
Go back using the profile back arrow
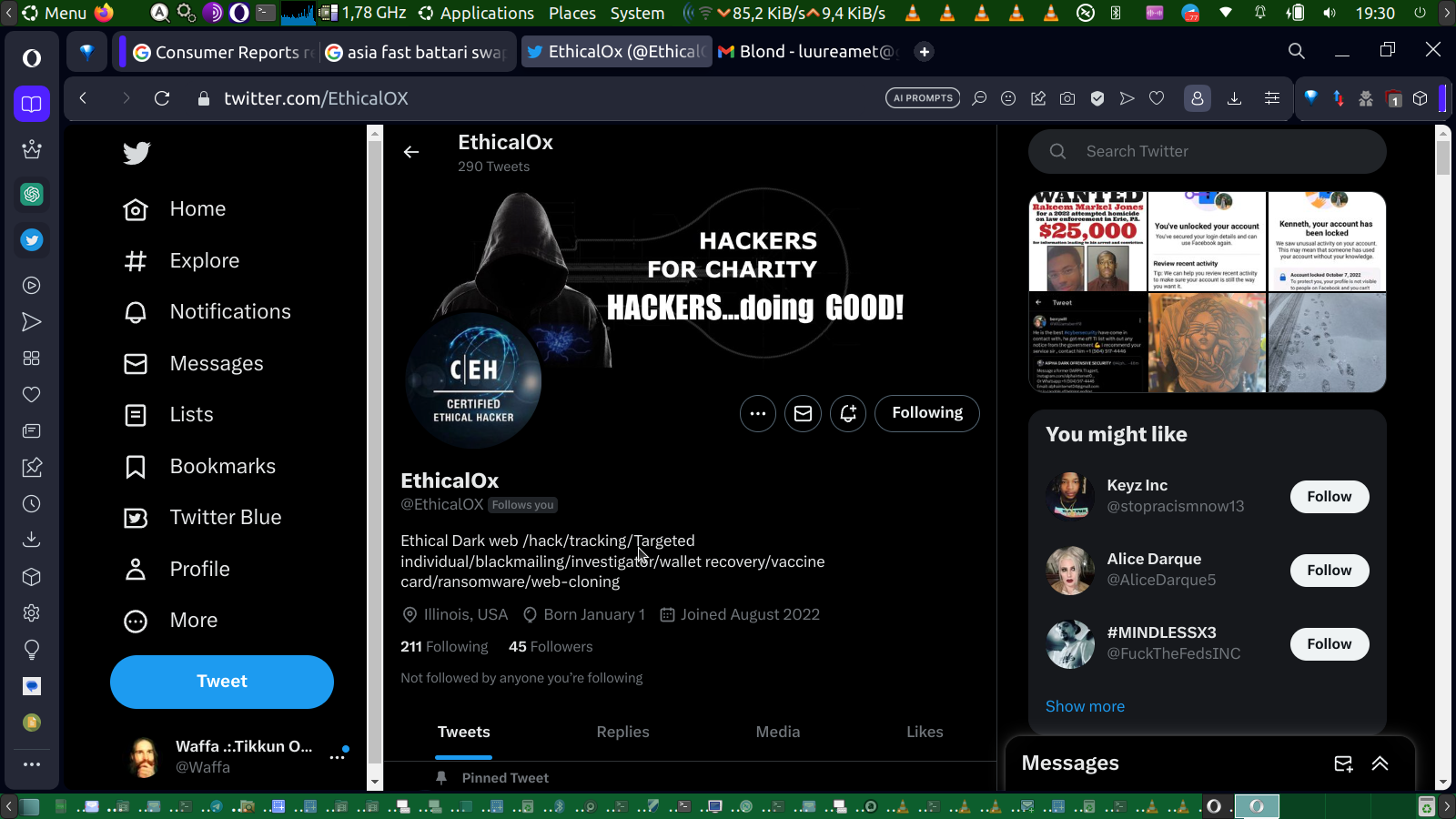[x=411, y=152]
